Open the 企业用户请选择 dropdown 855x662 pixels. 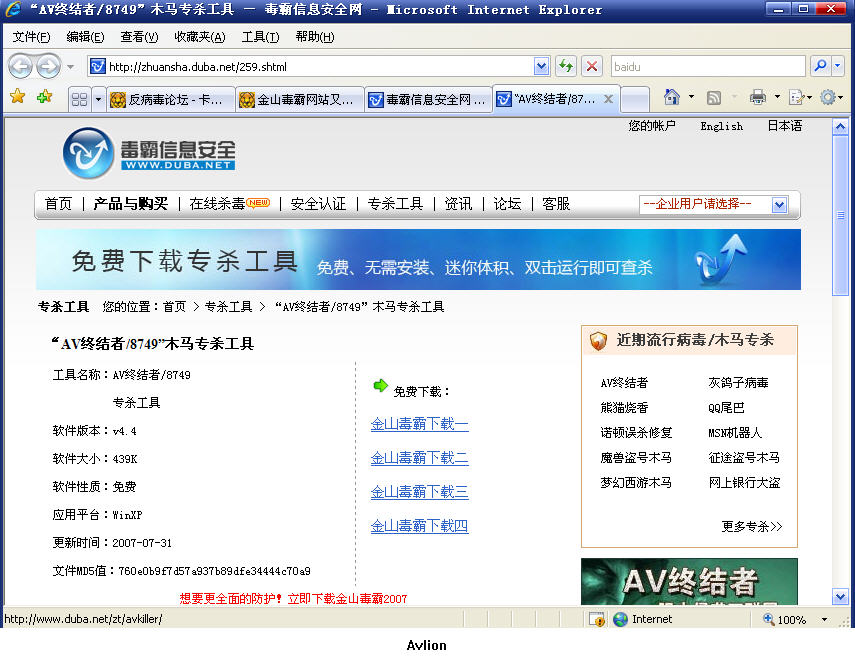779,204
